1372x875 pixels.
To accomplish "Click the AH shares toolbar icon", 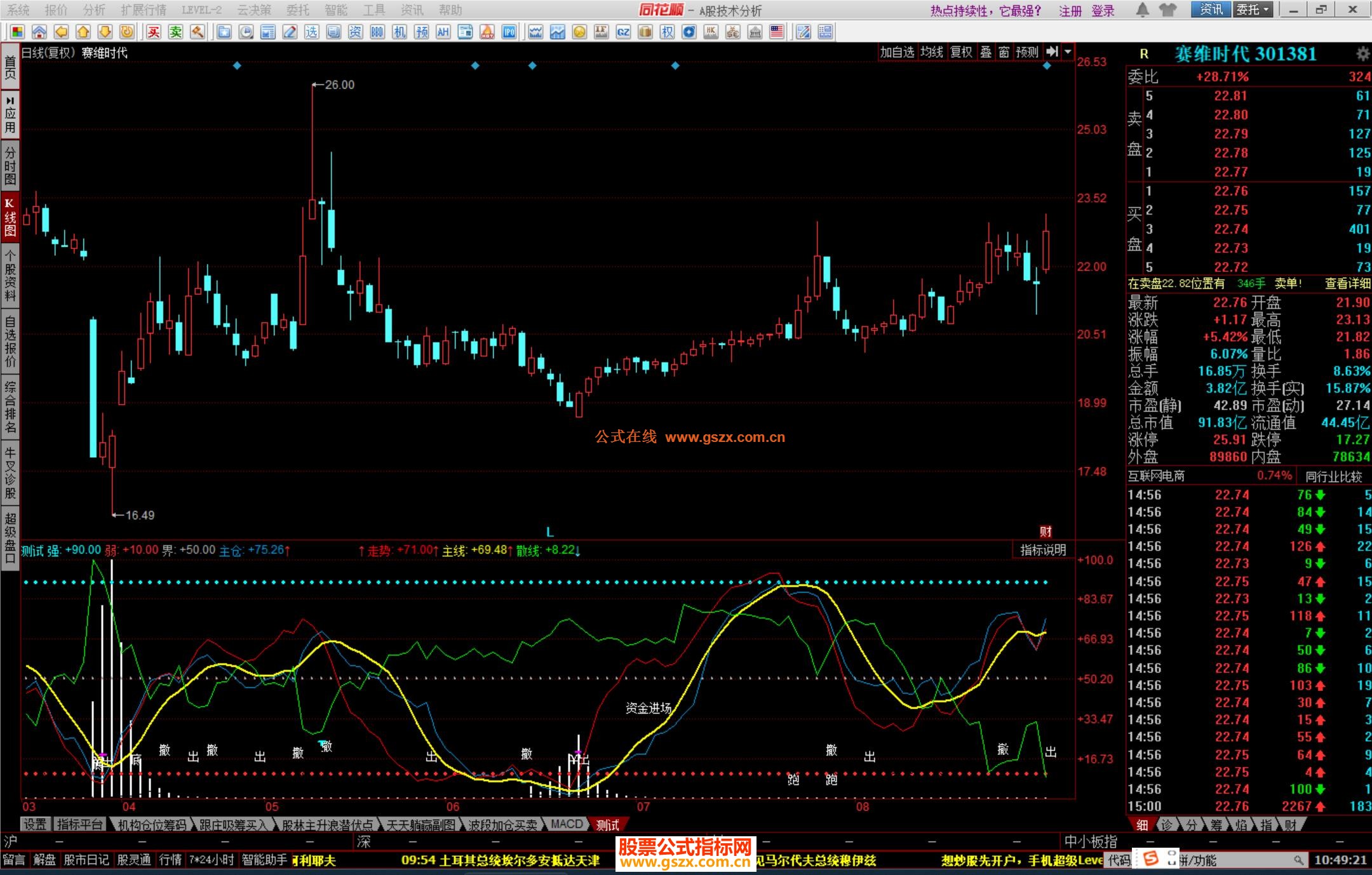I will click(x=443, y=32).
